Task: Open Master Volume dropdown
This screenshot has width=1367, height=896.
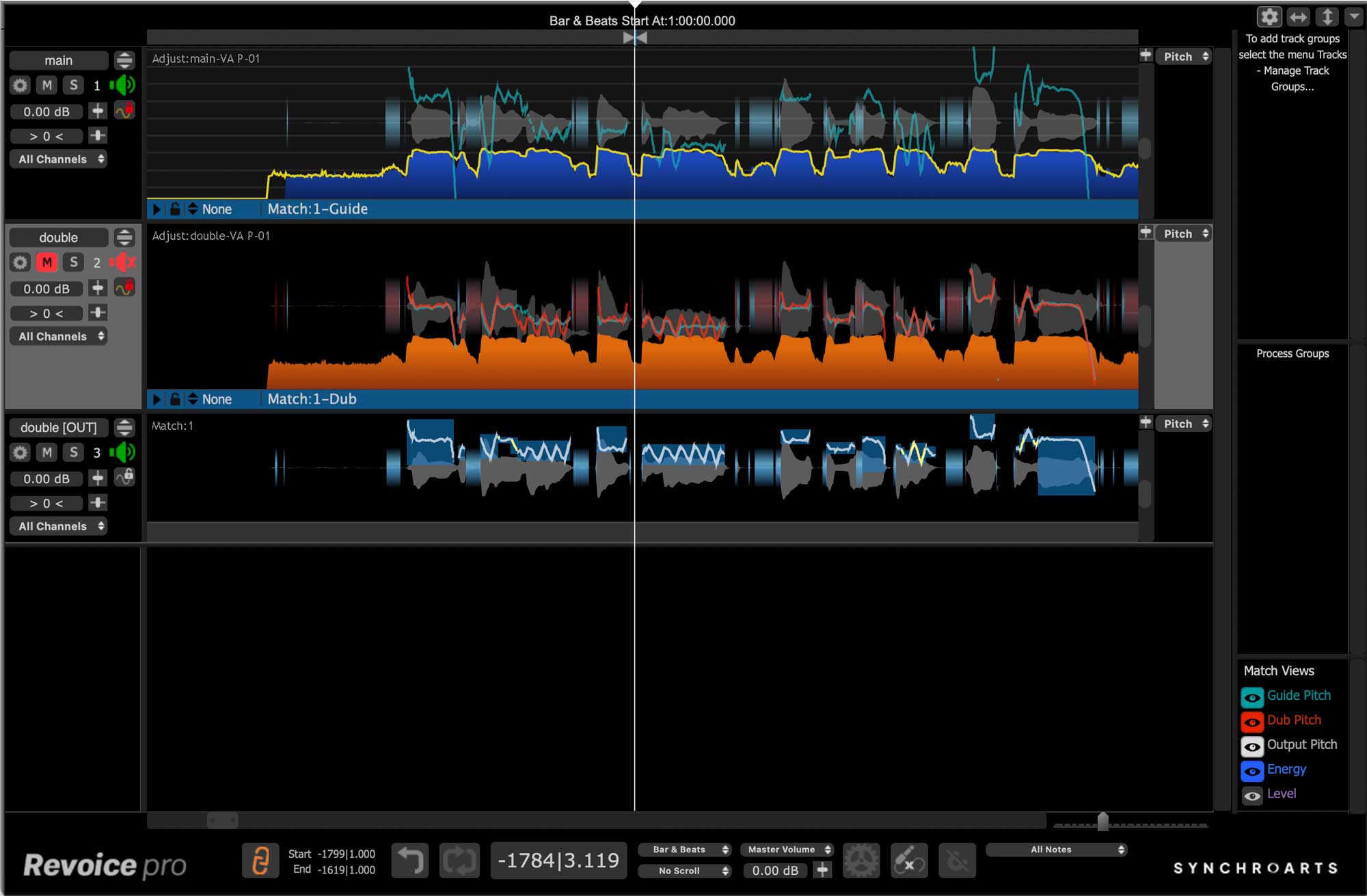Action: coord(787,850)
